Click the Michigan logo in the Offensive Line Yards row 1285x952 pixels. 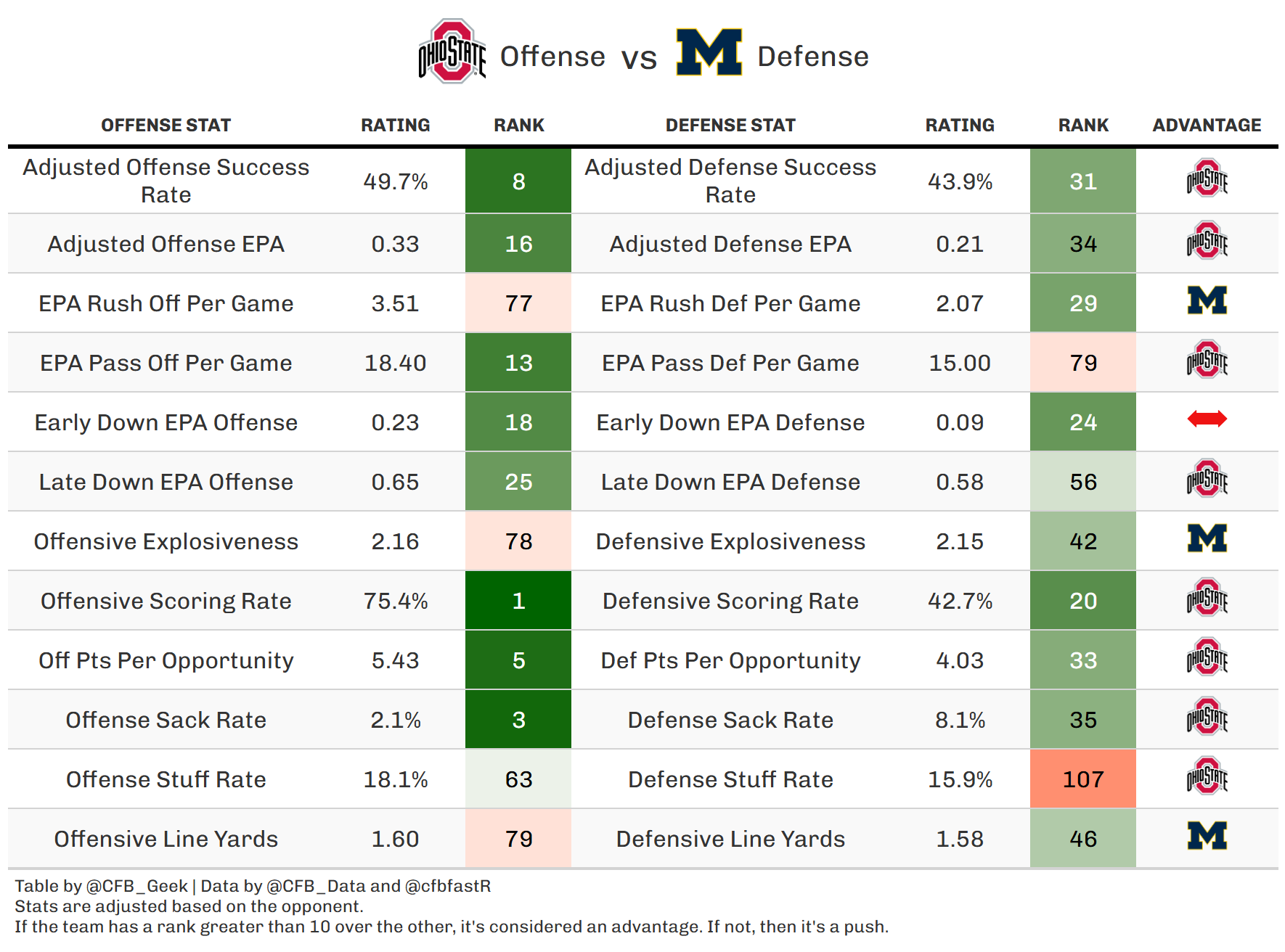click(x=1207, y=836)
